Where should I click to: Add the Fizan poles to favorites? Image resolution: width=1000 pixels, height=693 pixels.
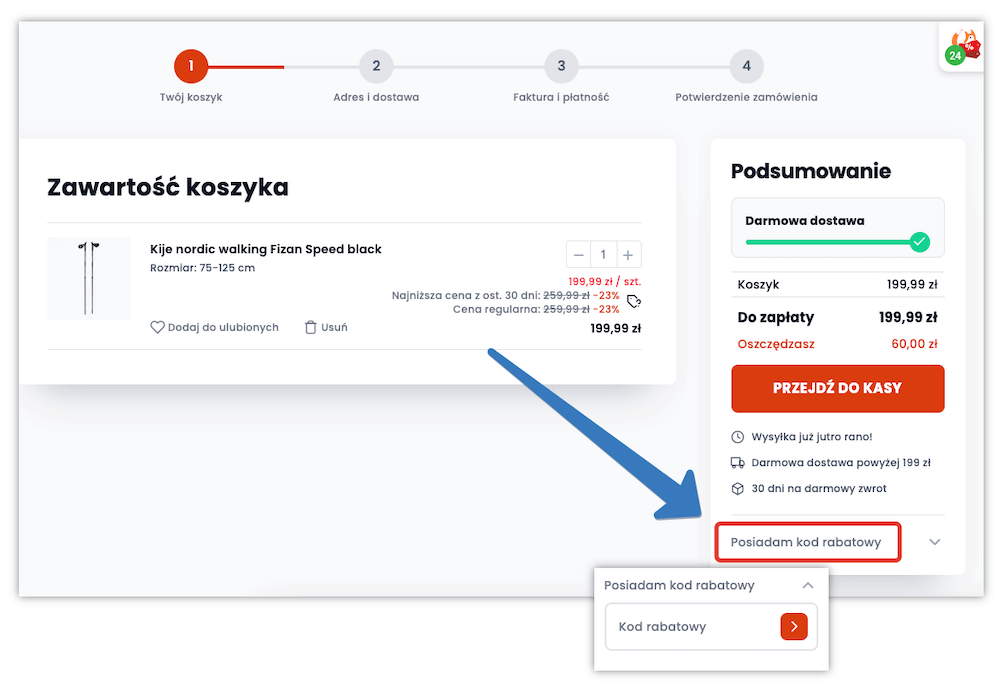(214, 327)
